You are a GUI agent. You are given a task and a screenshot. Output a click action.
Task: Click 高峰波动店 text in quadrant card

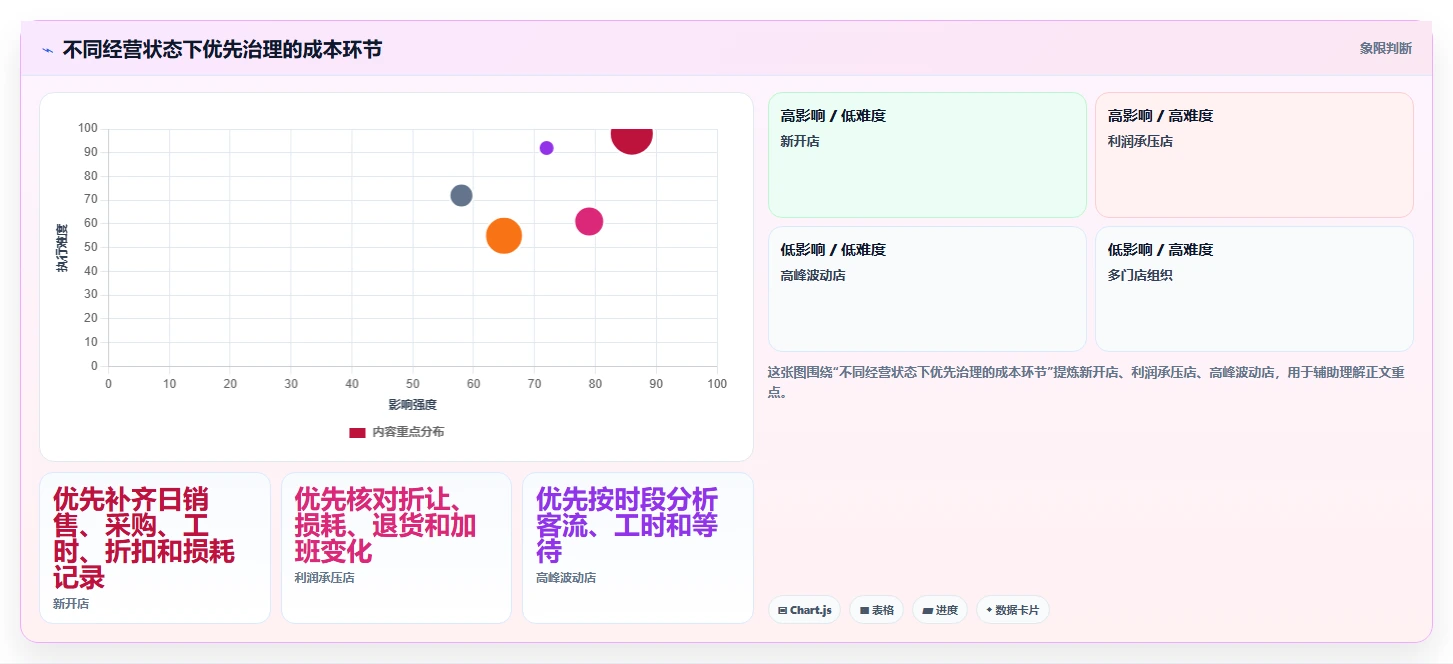tap(813, 276)
